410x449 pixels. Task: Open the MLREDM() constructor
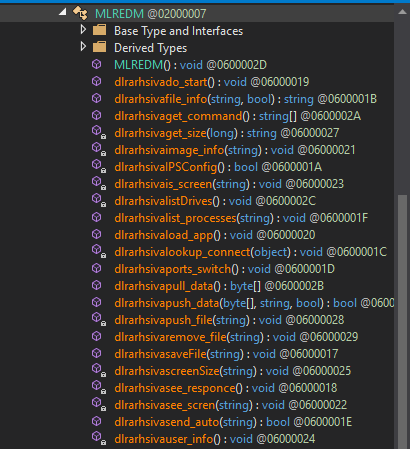pyautogui.click(x=190, y=65)
